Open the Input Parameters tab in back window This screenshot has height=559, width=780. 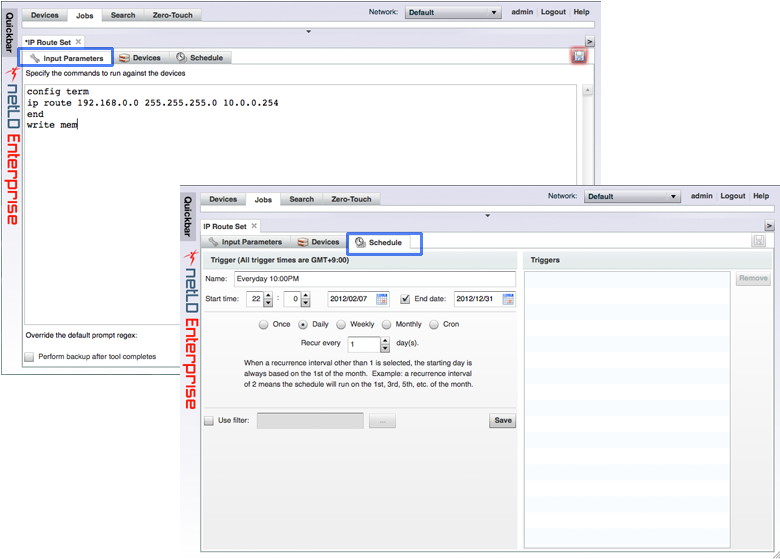(x=67, y=58)
